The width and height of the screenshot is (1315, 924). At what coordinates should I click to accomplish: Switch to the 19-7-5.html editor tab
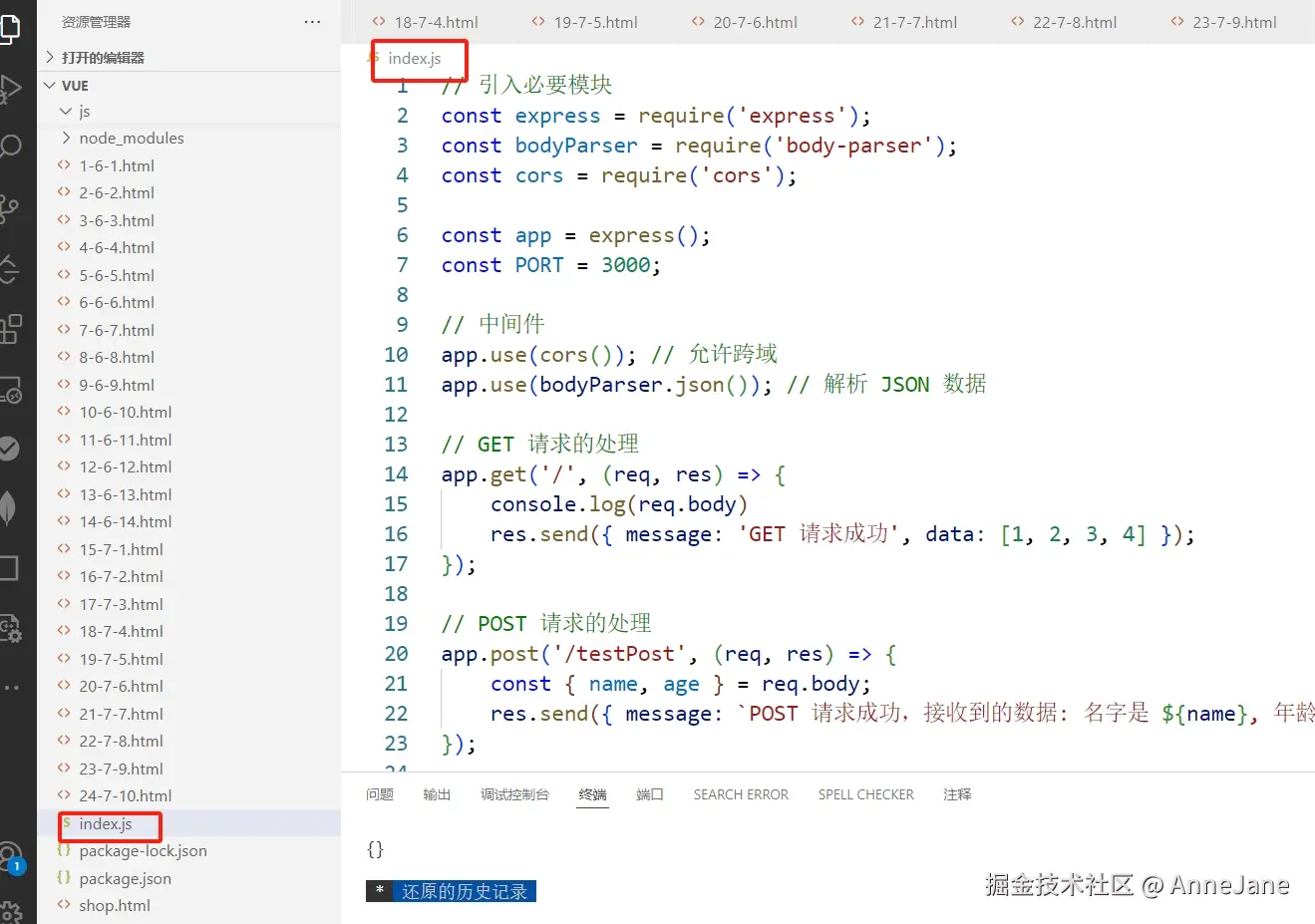(x=584, y=22)
